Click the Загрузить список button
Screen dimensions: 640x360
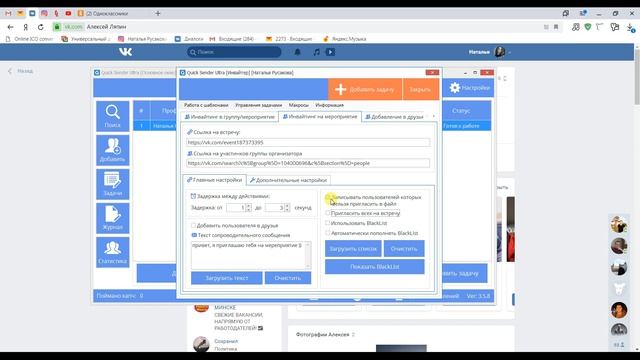353,249
